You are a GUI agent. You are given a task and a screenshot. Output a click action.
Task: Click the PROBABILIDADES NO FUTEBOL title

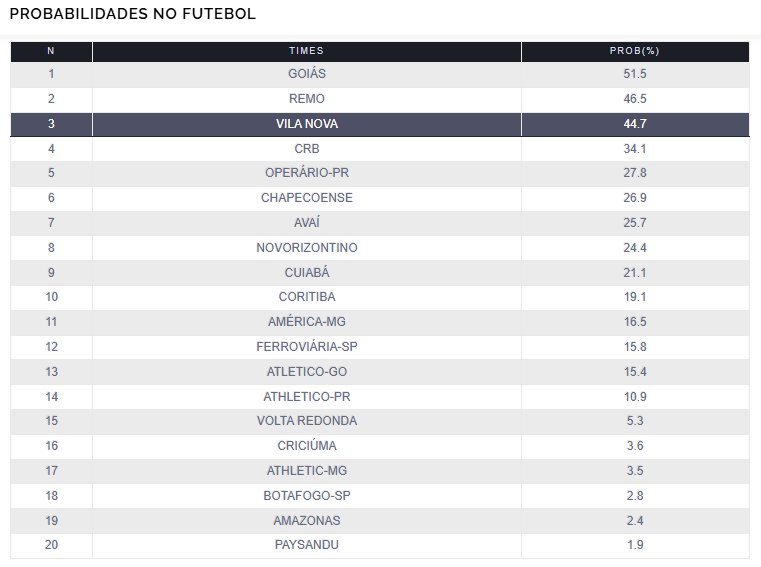tap(132, 14)
